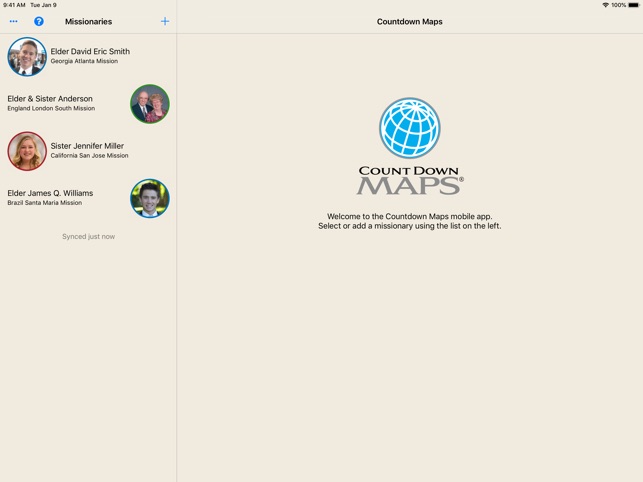Open Elder James Q. Williams photo
Screen dimensions: 643x482
tap(150, 198)
